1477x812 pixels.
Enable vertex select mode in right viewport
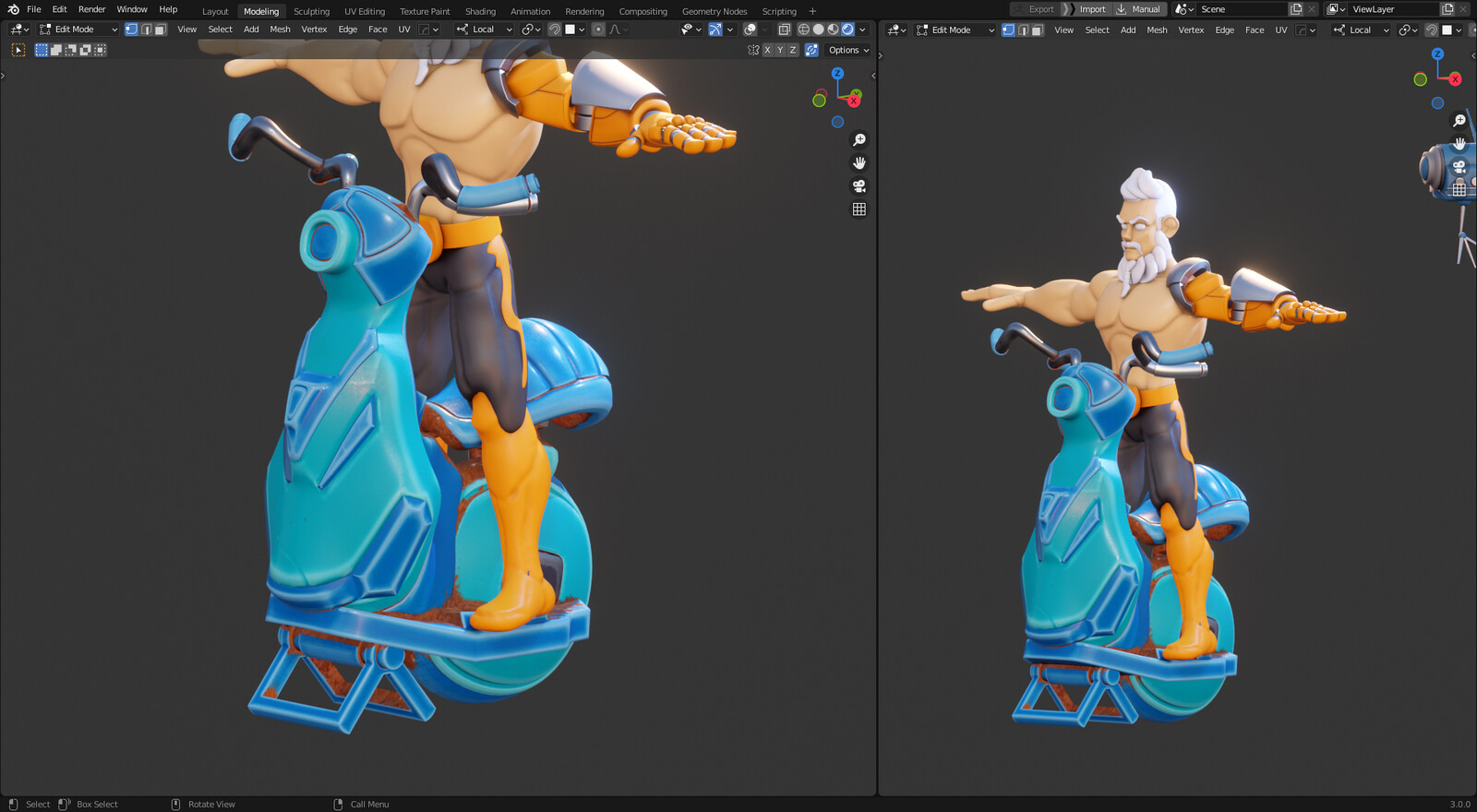click(x=1008, y=30)
